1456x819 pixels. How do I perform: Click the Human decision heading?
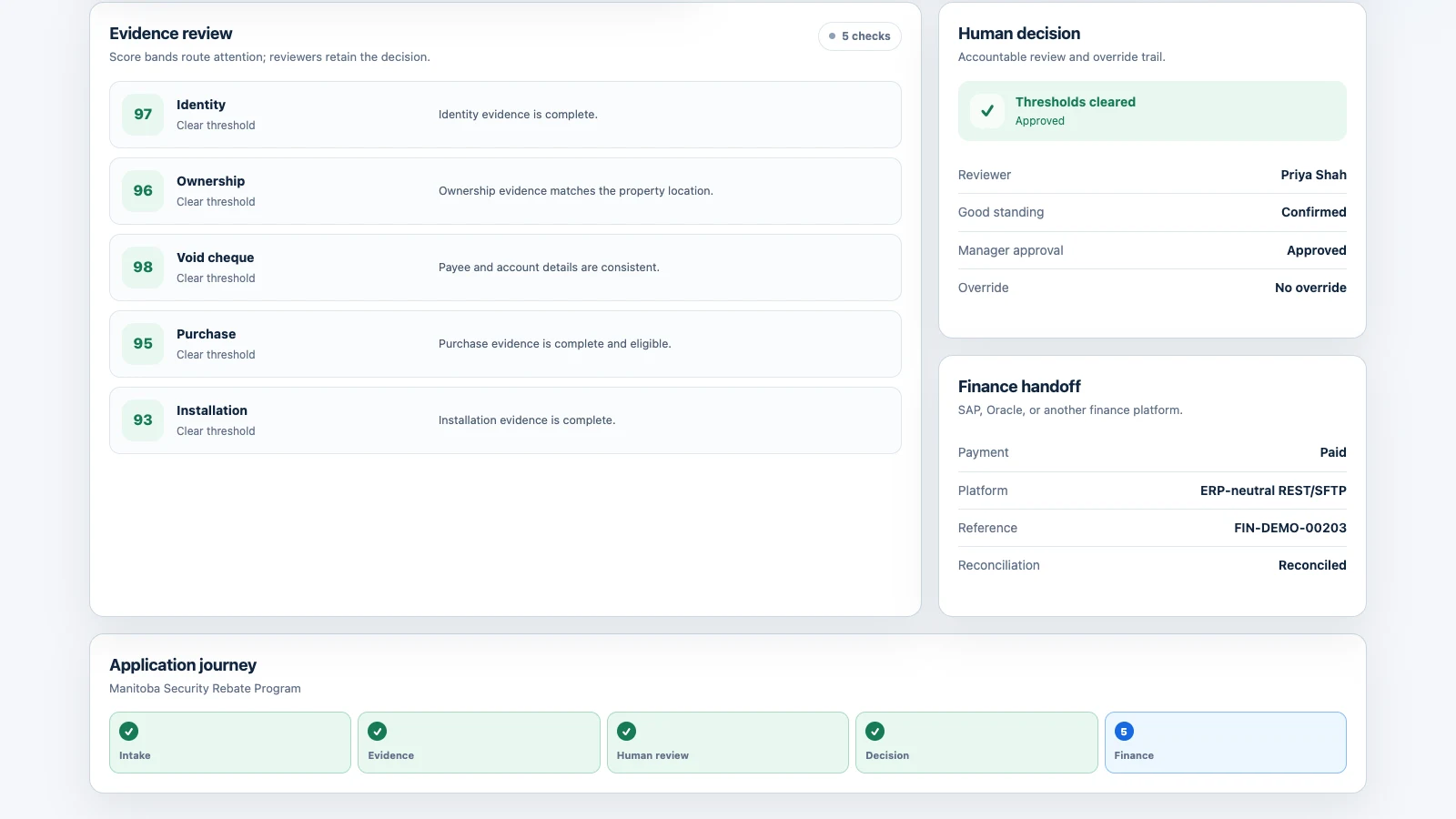[x=1019, y=34]
